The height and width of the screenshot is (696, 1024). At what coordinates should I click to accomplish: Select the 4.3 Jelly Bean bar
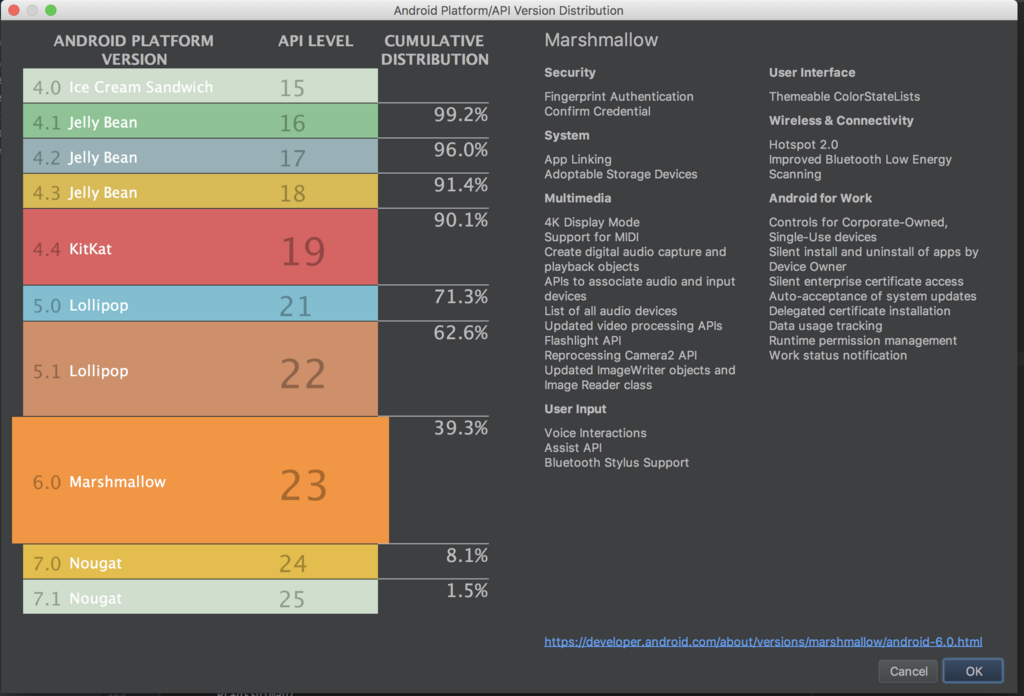coord(200,191)
